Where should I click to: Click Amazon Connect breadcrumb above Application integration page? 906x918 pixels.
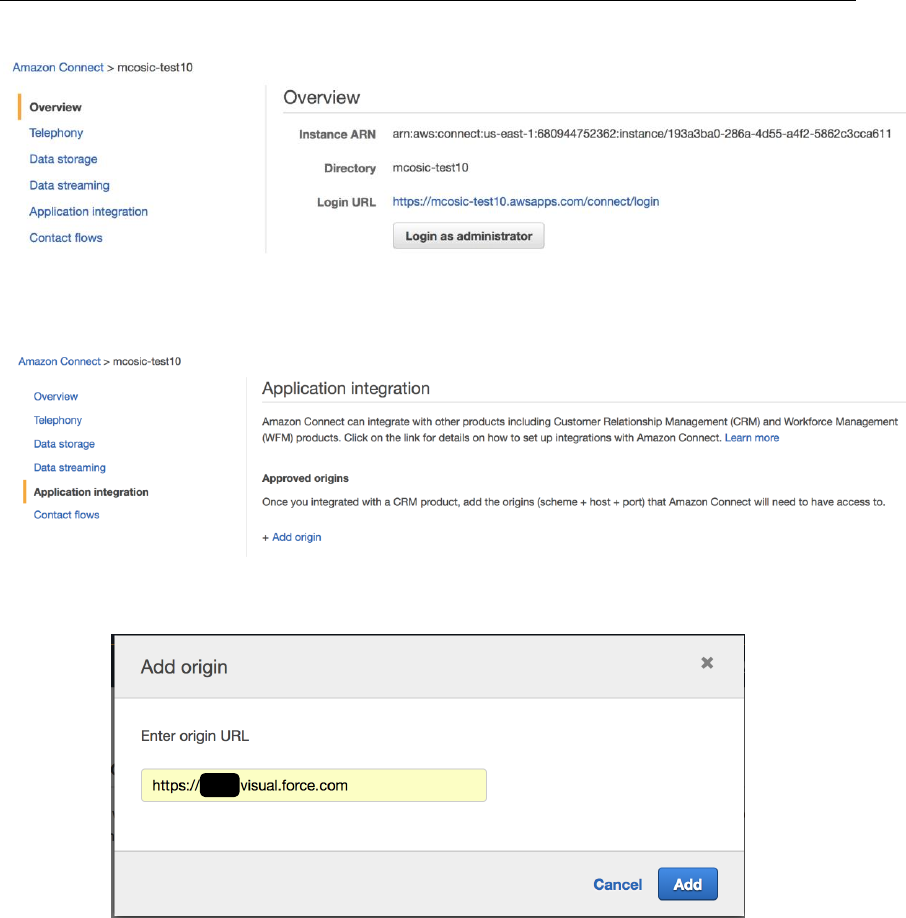coord(59,361)
